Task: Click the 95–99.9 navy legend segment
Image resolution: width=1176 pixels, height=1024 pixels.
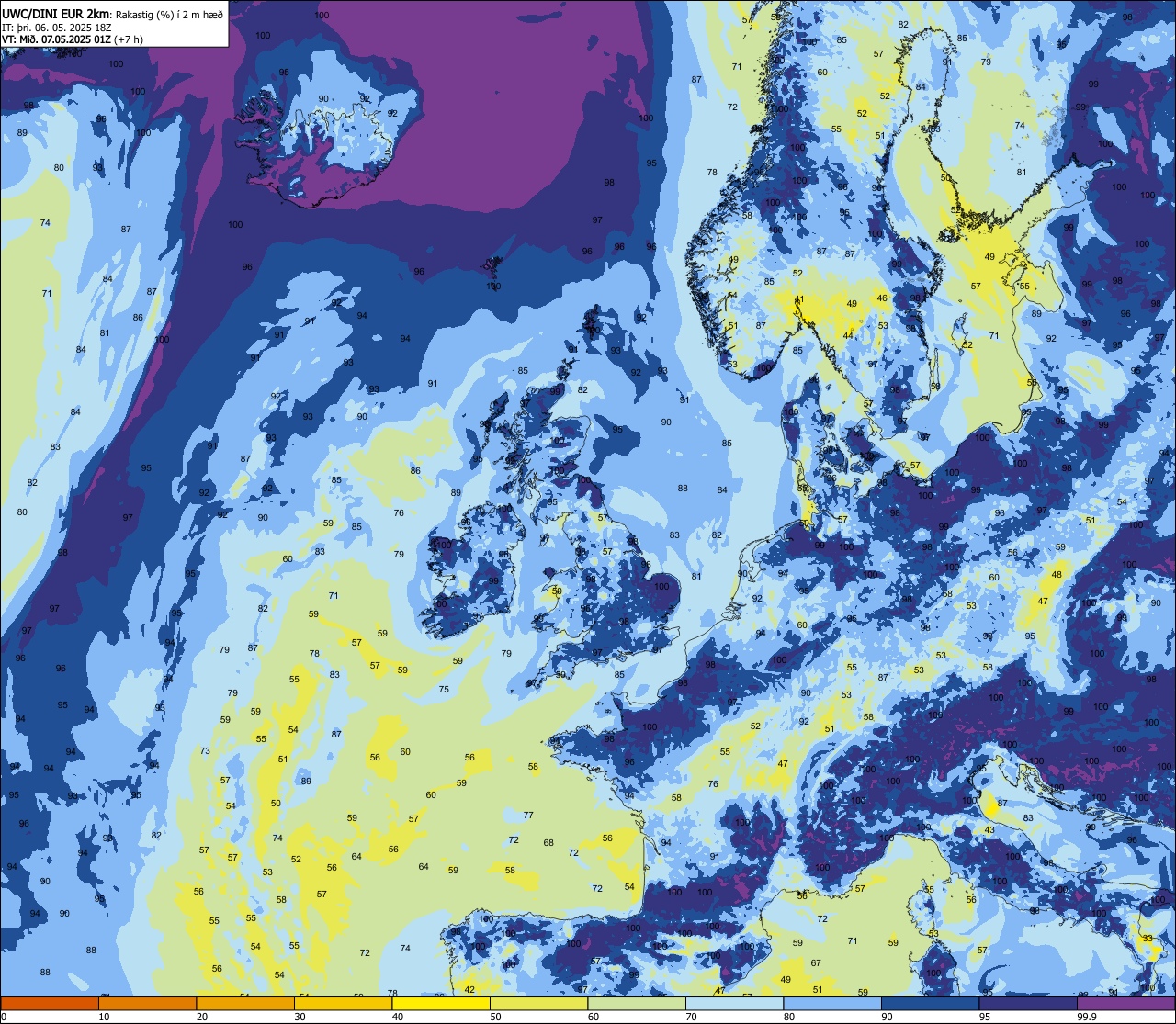Action: coord(1028,1003)
